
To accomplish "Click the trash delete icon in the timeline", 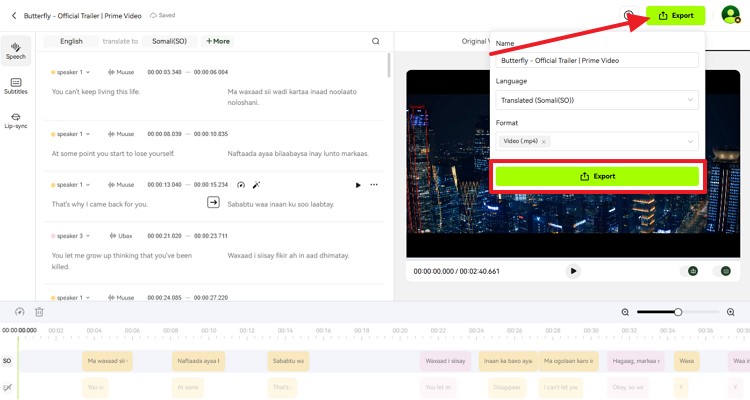I will point(39,312).
